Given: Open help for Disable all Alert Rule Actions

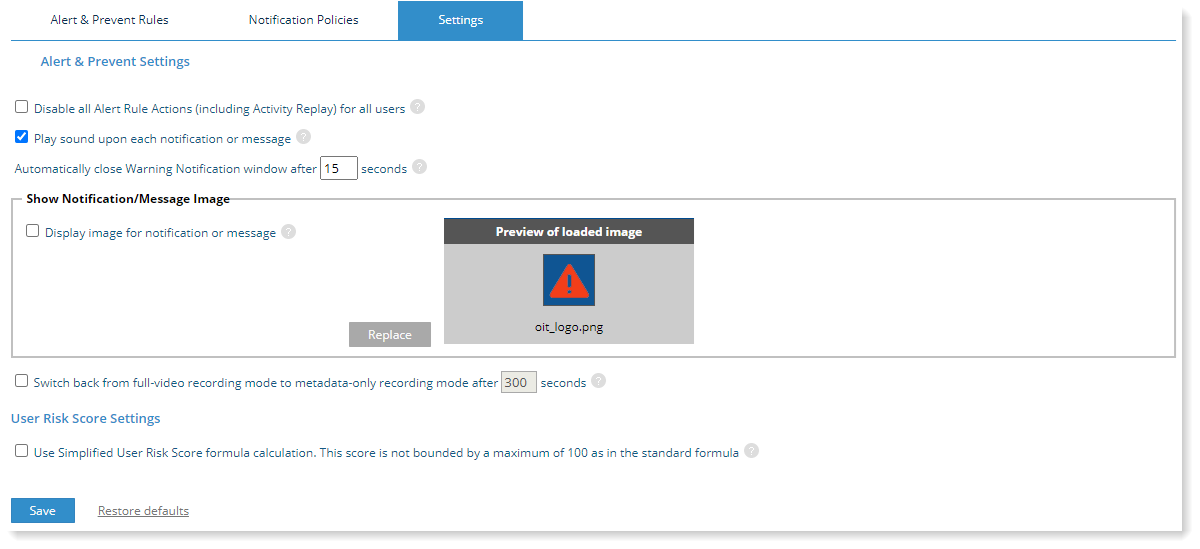Looking at the screenshot, I should [418, 107].
